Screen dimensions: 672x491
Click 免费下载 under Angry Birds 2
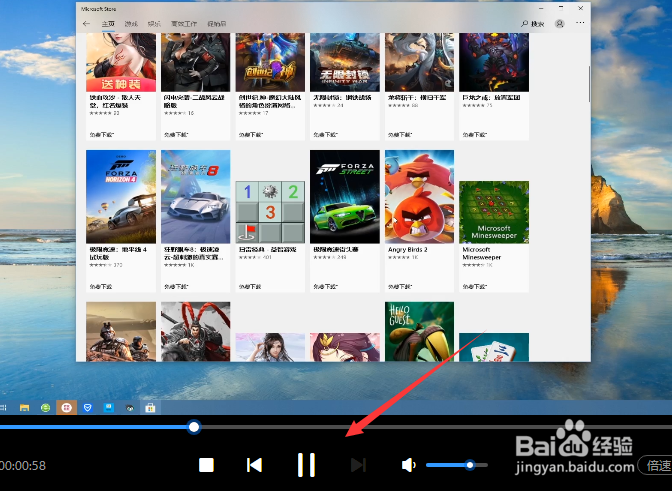click(399, 286)
